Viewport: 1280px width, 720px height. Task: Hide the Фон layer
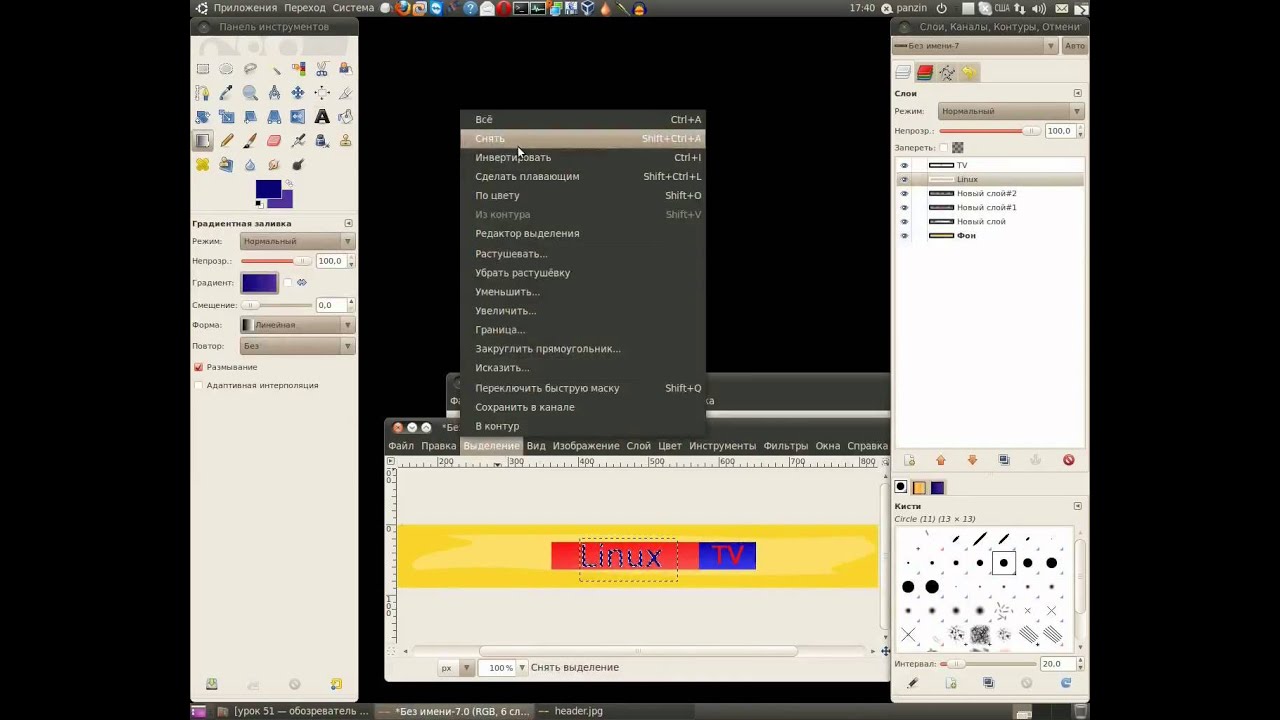[904, 235]
